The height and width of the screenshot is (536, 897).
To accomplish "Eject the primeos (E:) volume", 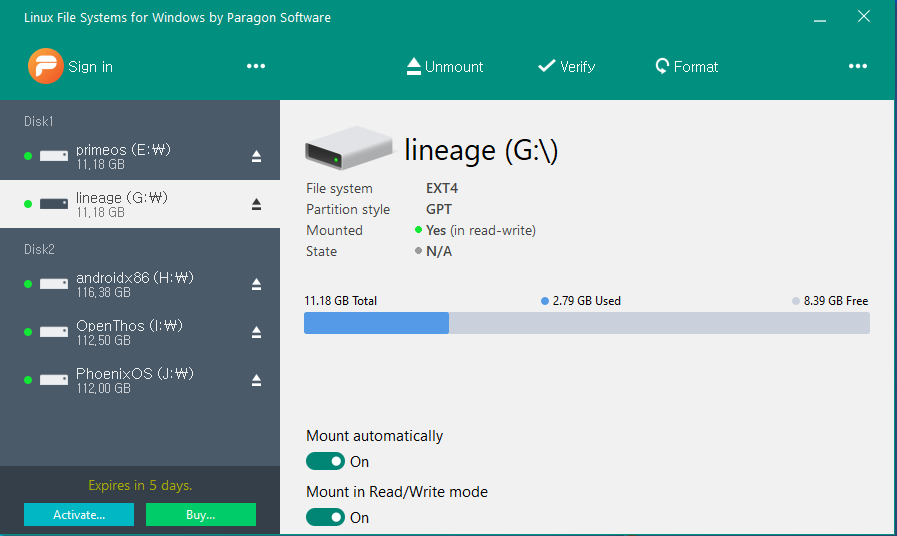I will (256, 156).
